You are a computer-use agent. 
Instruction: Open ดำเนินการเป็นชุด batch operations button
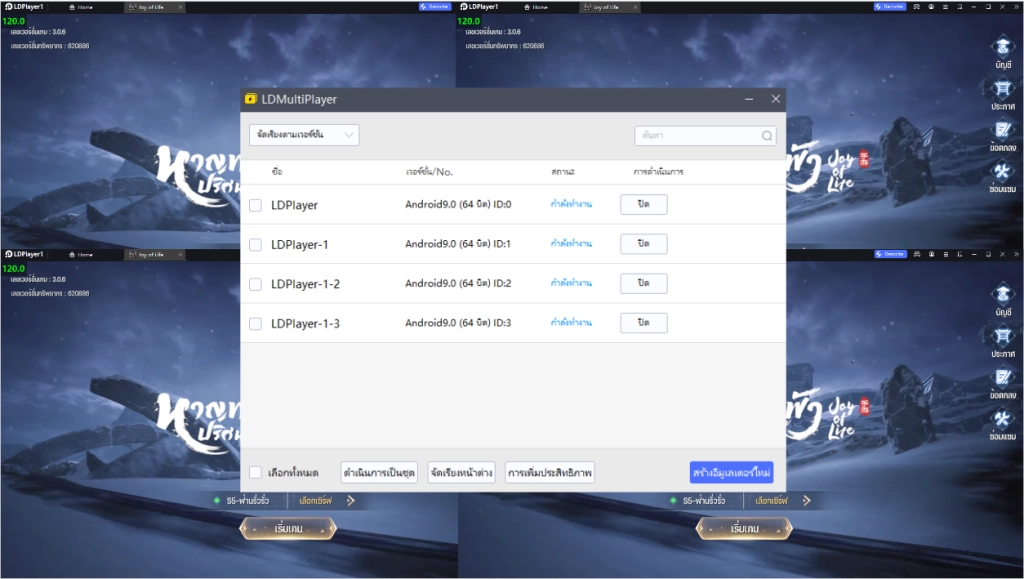pos(379,472)
